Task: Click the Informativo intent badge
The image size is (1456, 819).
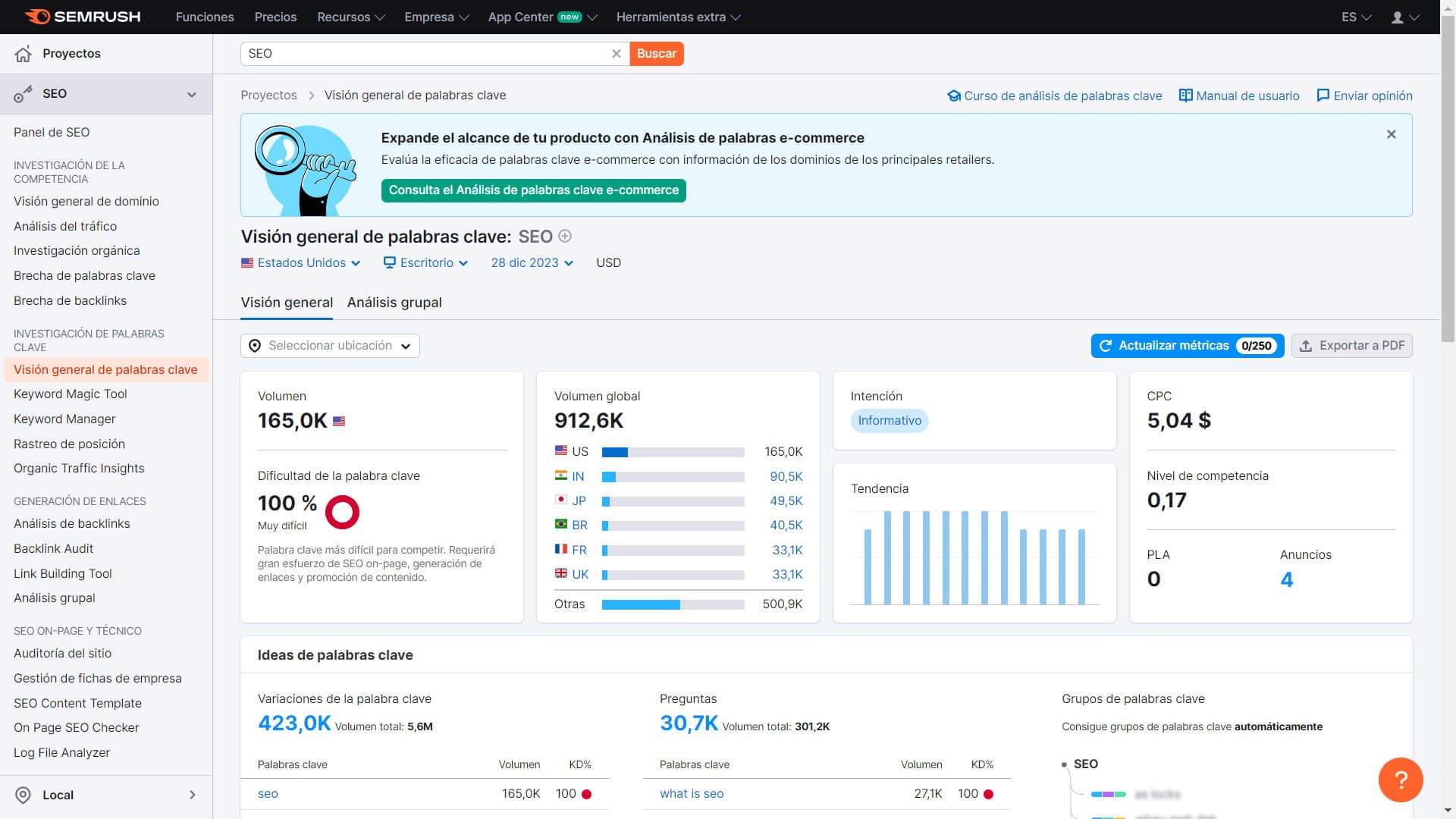Action: coord(890,421)
